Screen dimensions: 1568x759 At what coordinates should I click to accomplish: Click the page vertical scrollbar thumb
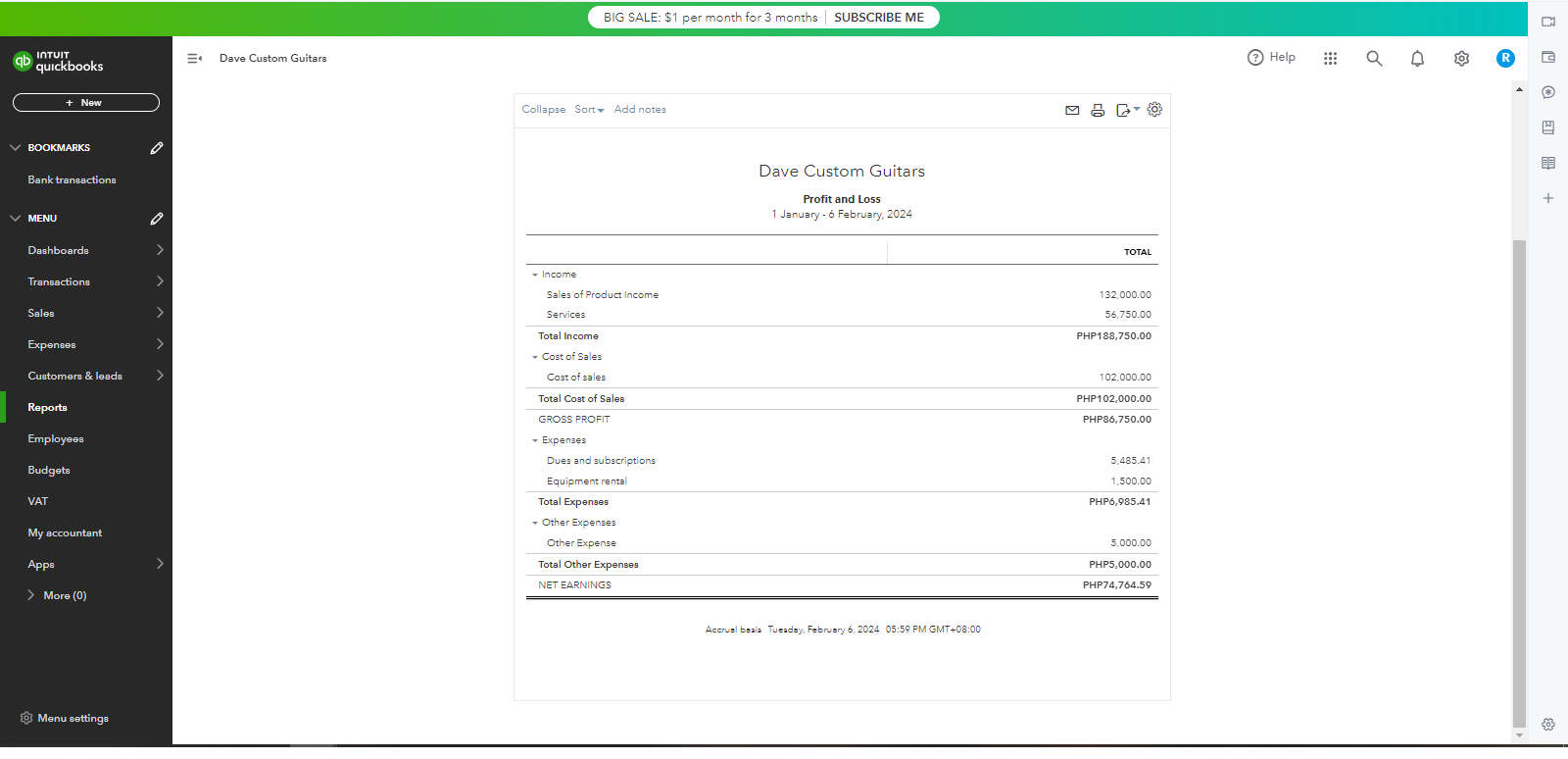click(x=1519, y=482)
